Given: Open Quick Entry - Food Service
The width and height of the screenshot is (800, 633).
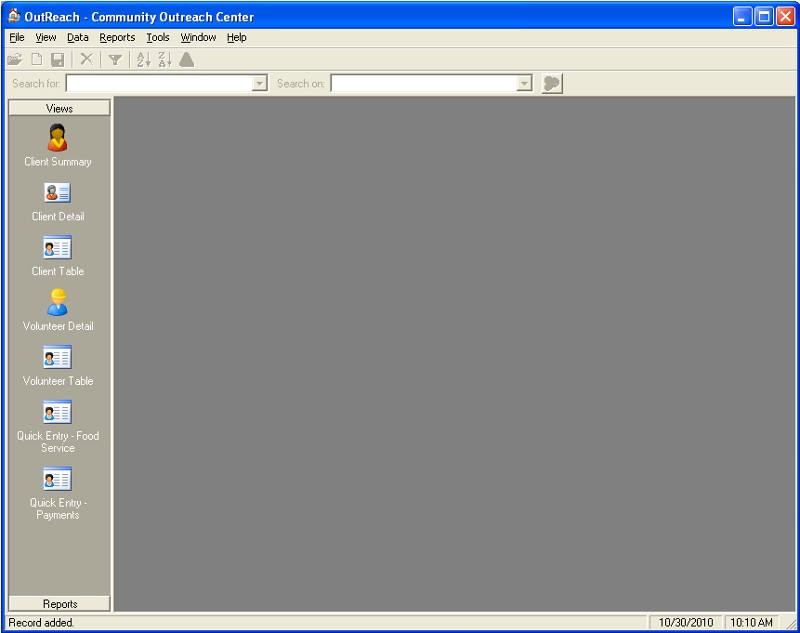Looking at the screenshot, I should tap(58, 413).
